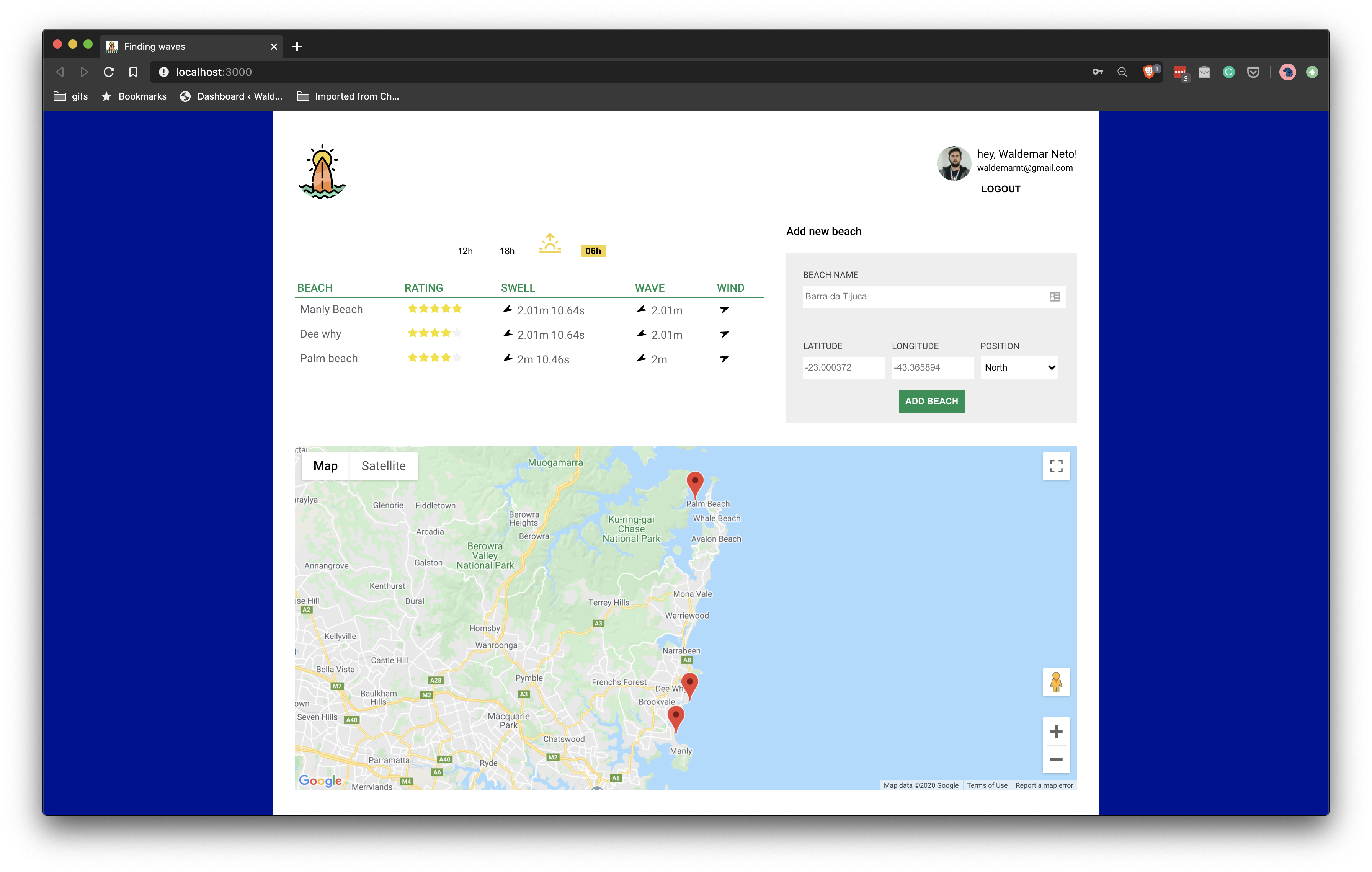Switch to Map view tab
Screen dimensions: 1372x872
tap(325, 466)
